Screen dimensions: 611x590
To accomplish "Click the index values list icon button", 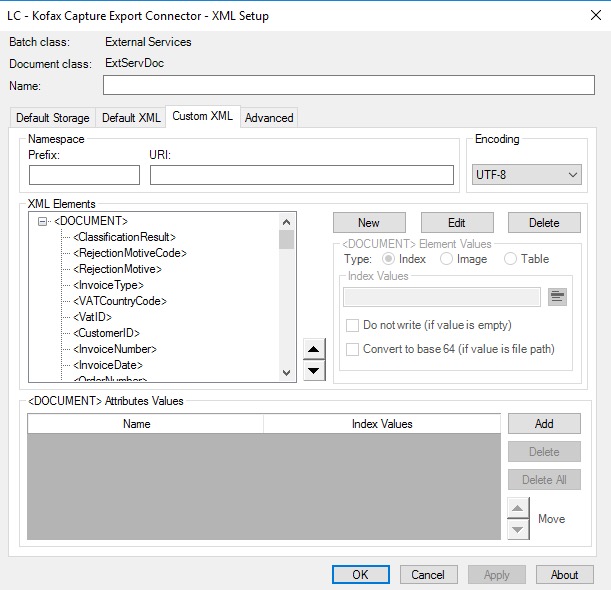I will [558, 296].
